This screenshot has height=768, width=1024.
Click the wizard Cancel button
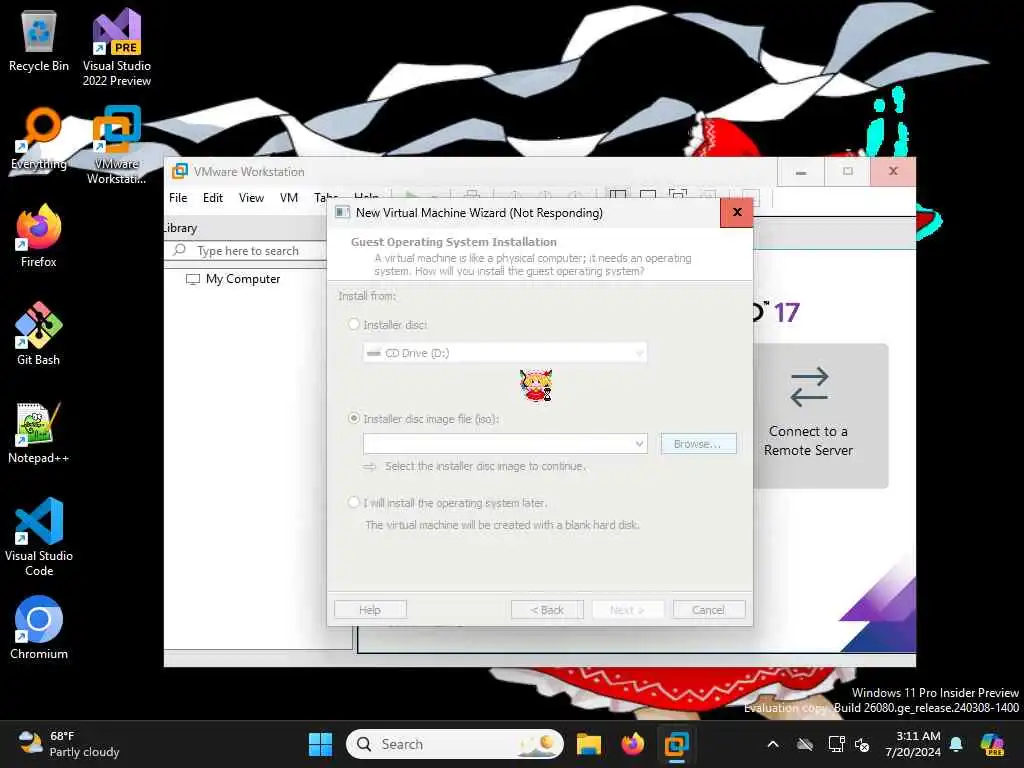click(709, 609)
